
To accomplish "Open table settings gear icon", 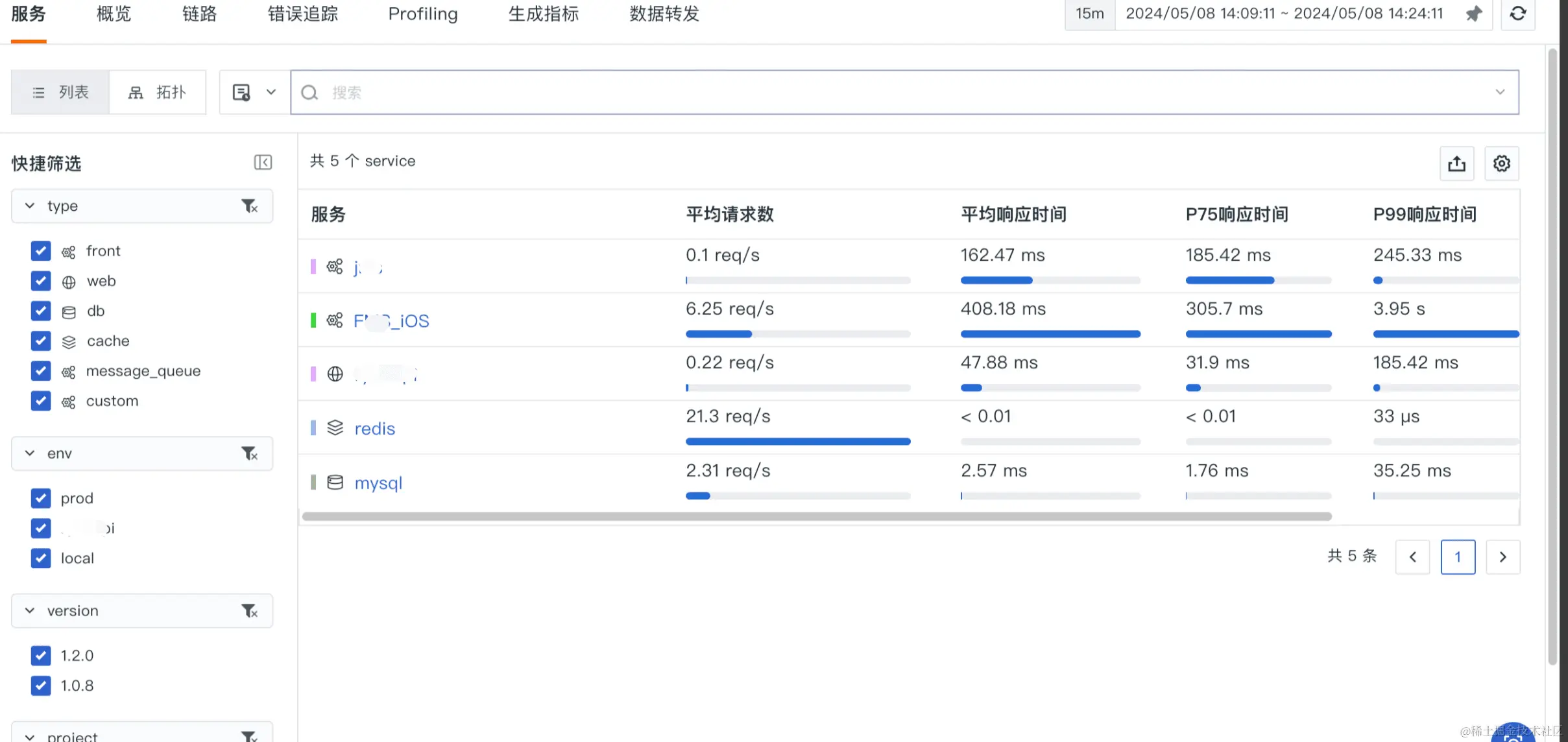I will (x=1501, y=163).
